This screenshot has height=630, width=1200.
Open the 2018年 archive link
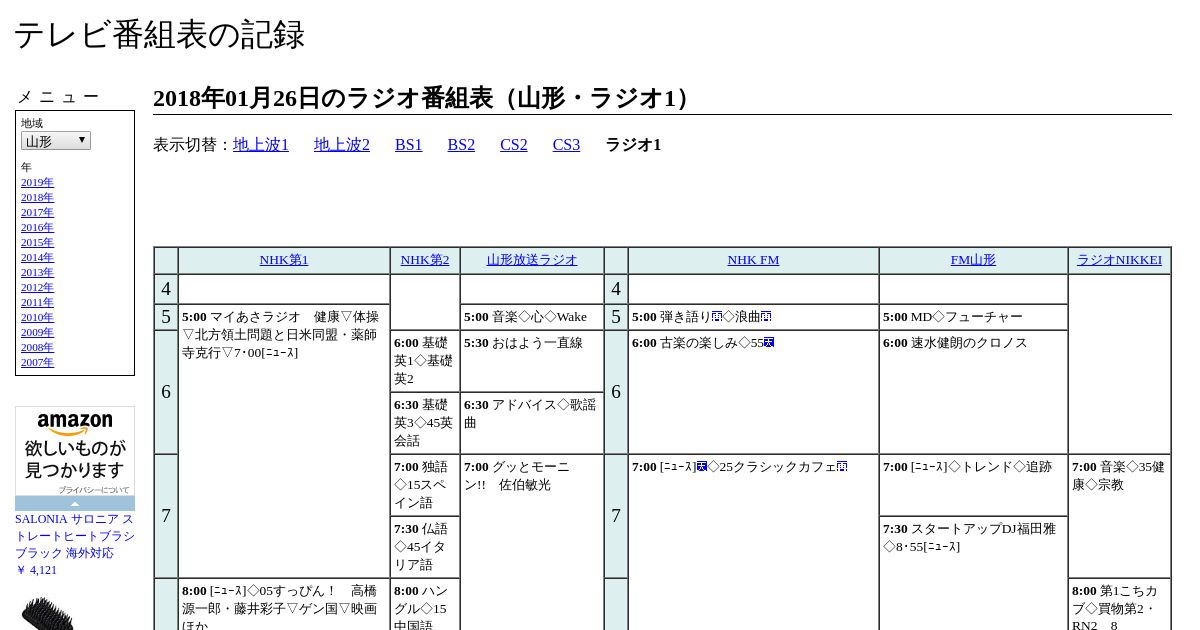pyautogui.click(x=37, y=198)
